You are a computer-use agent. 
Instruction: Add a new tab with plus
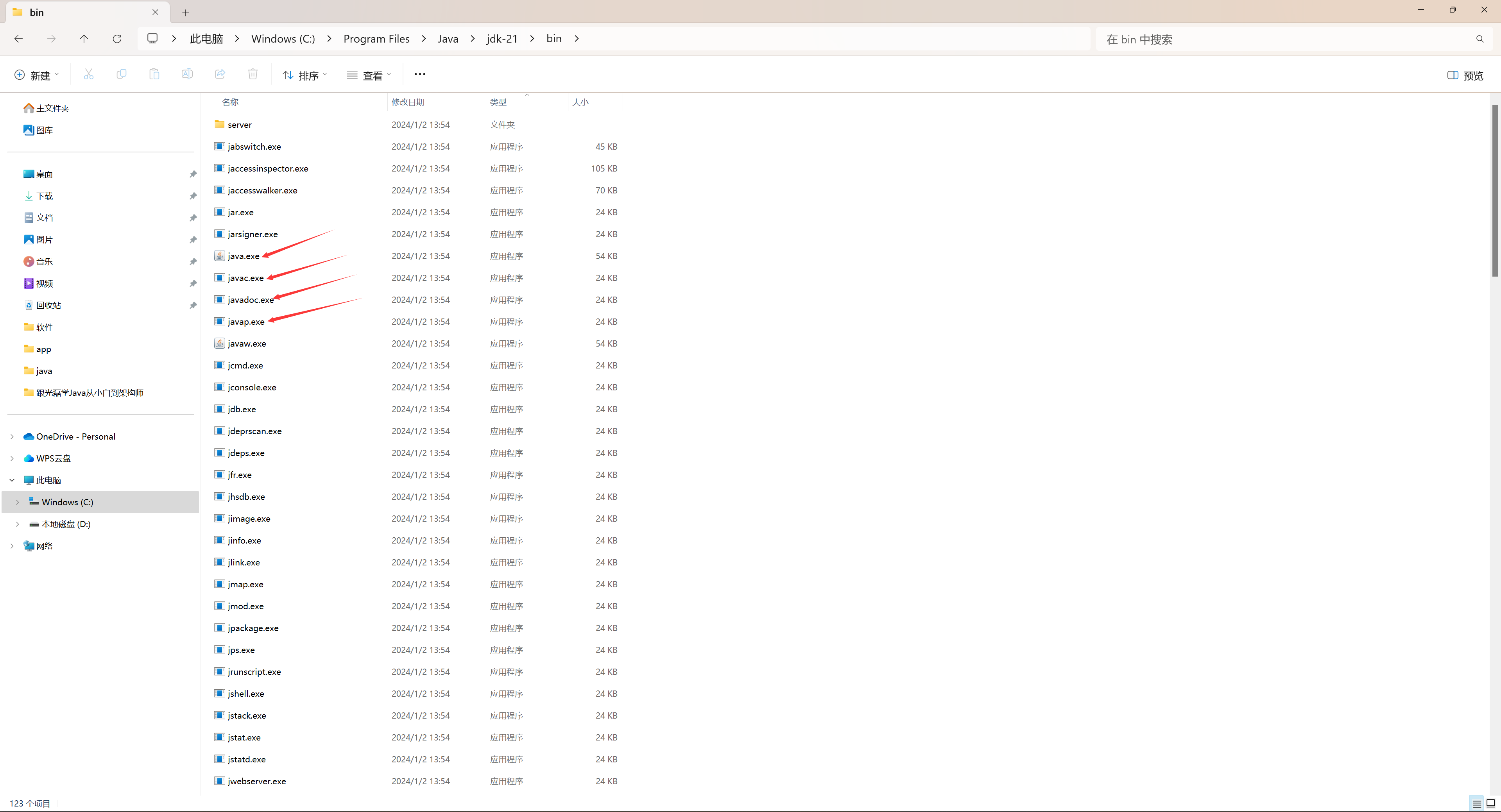185,12
